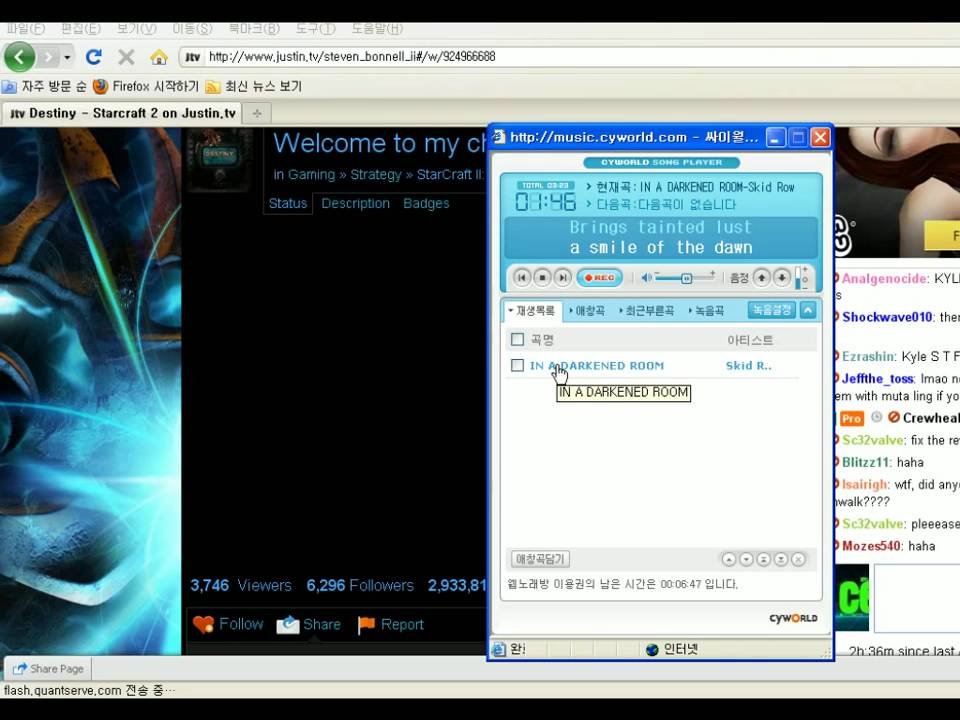Image resolution: width=960 pixels, height=720 pixels.
Task: Select the 재생목록 tab
Action: (531, 311)
